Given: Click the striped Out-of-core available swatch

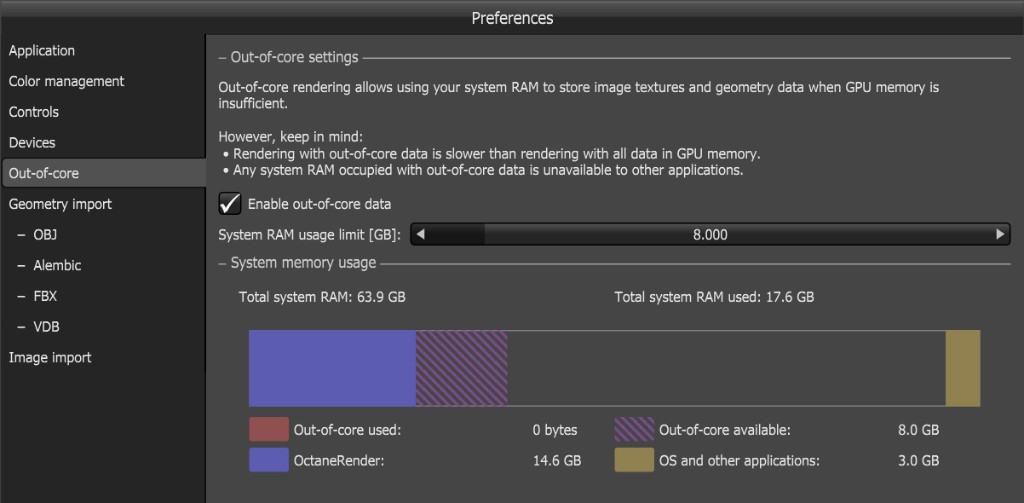Looking at the screenshot, I should (x=634, y=430).
